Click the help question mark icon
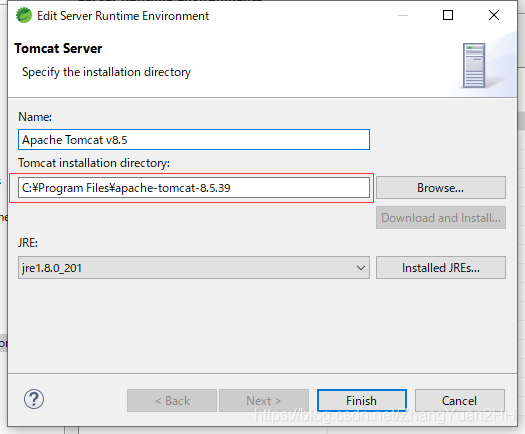Image resolution: width=525 pixels, height=434 pixels. coord(33,399)
